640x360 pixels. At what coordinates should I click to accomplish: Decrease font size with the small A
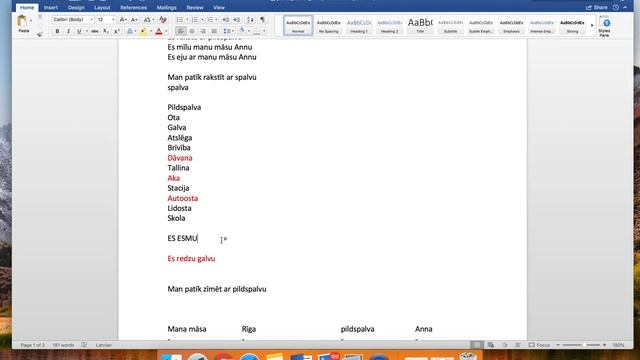[x=133, y=20]
